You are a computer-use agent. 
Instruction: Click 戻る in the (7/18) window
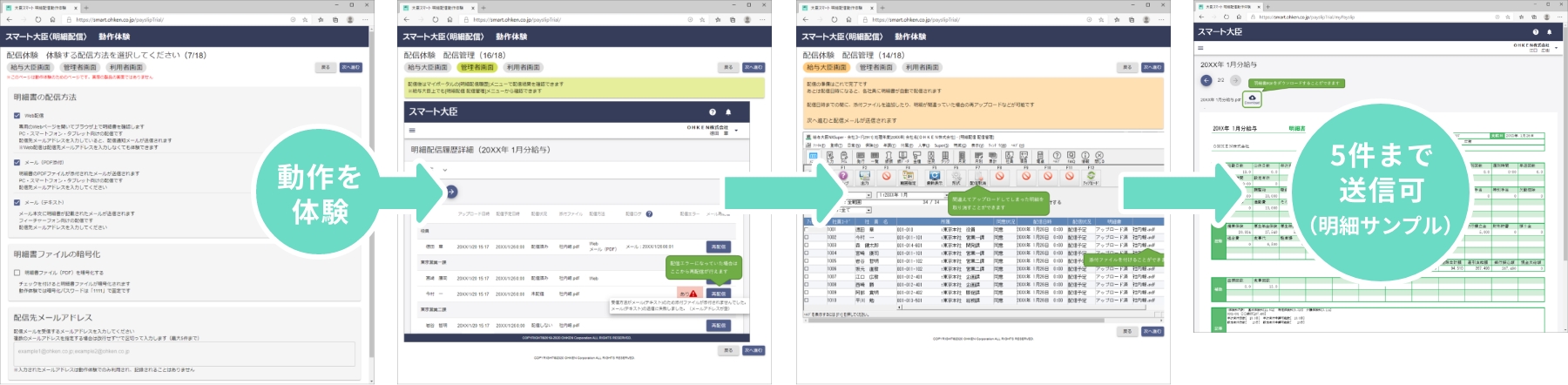click(326, 67)
